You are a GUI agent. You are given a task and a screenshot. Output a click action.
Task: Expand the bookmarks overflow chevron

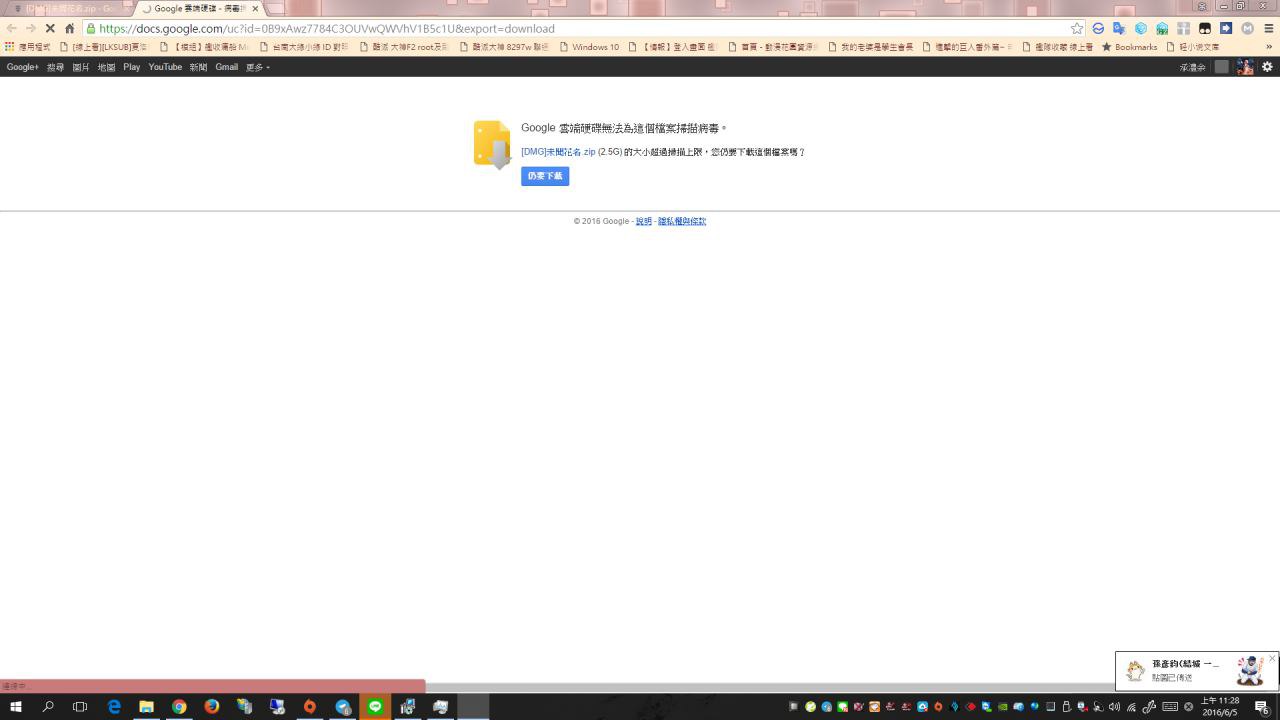coord(1269,47)
